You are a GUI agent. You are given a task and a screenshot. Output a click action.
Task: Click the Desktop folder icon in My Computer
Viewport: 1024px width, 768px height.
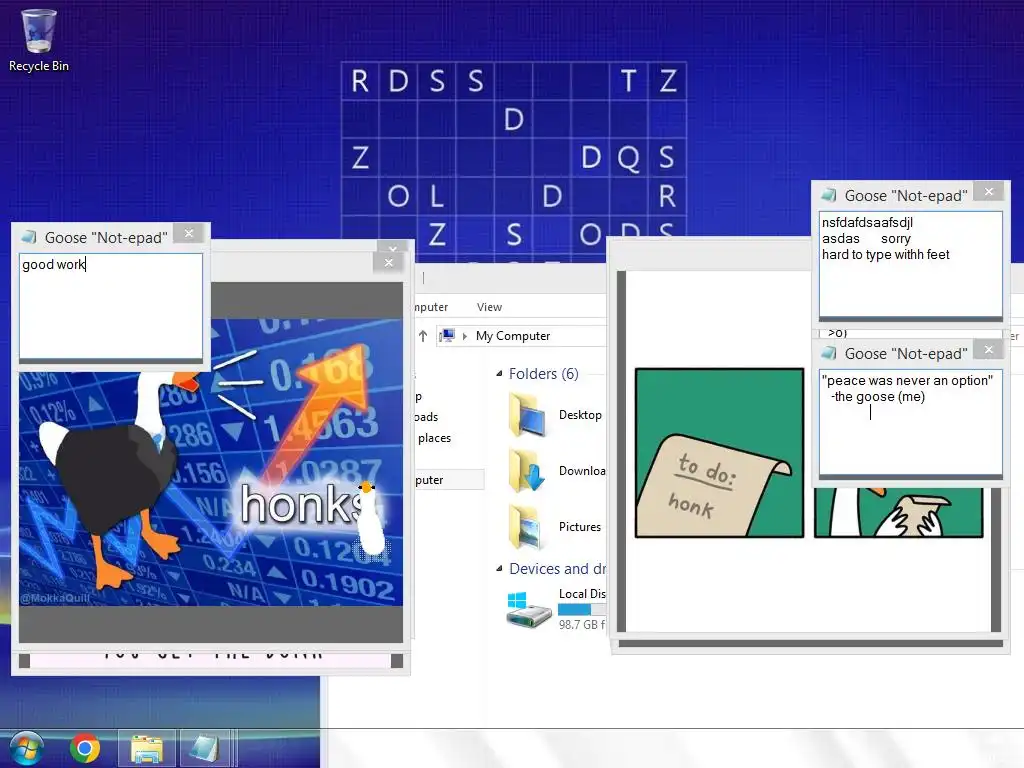tap(527, 415)
